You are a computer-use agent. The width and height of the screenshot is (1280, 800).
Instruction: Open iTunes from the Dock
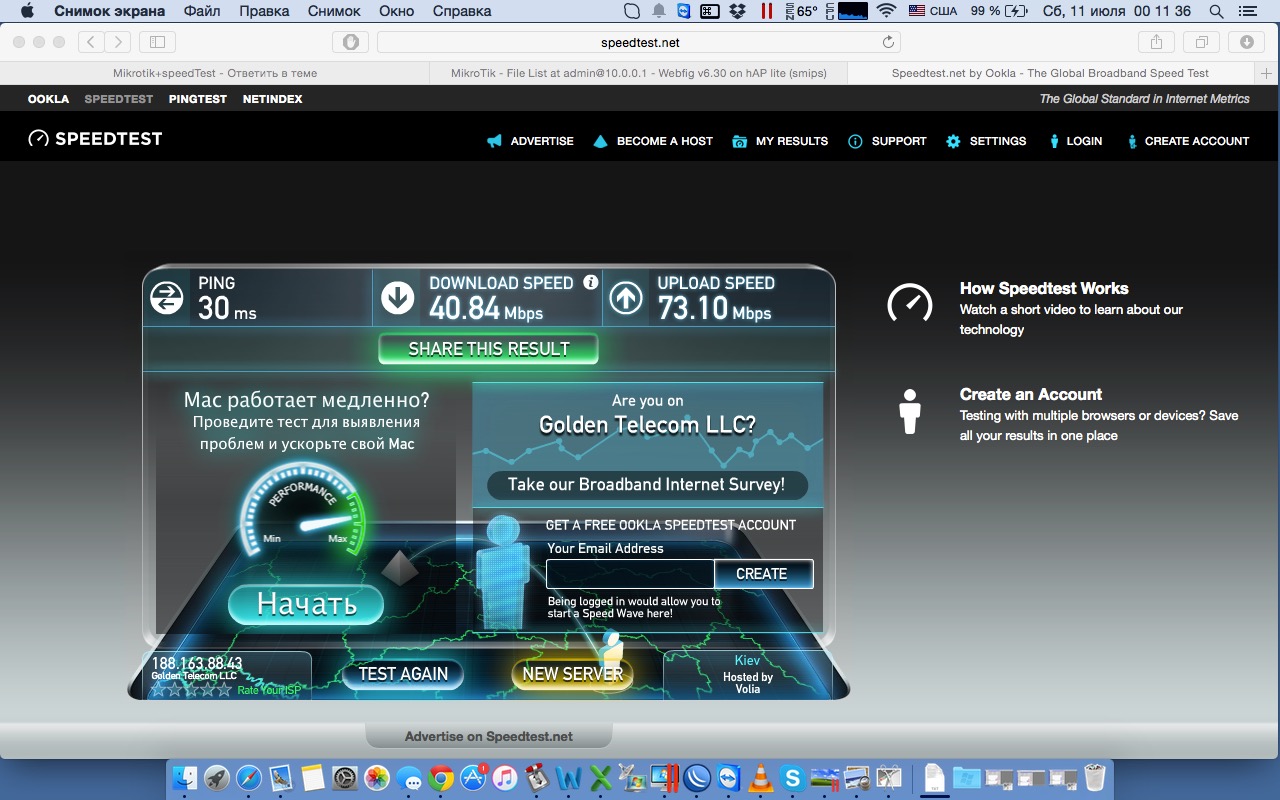point(505,777)
